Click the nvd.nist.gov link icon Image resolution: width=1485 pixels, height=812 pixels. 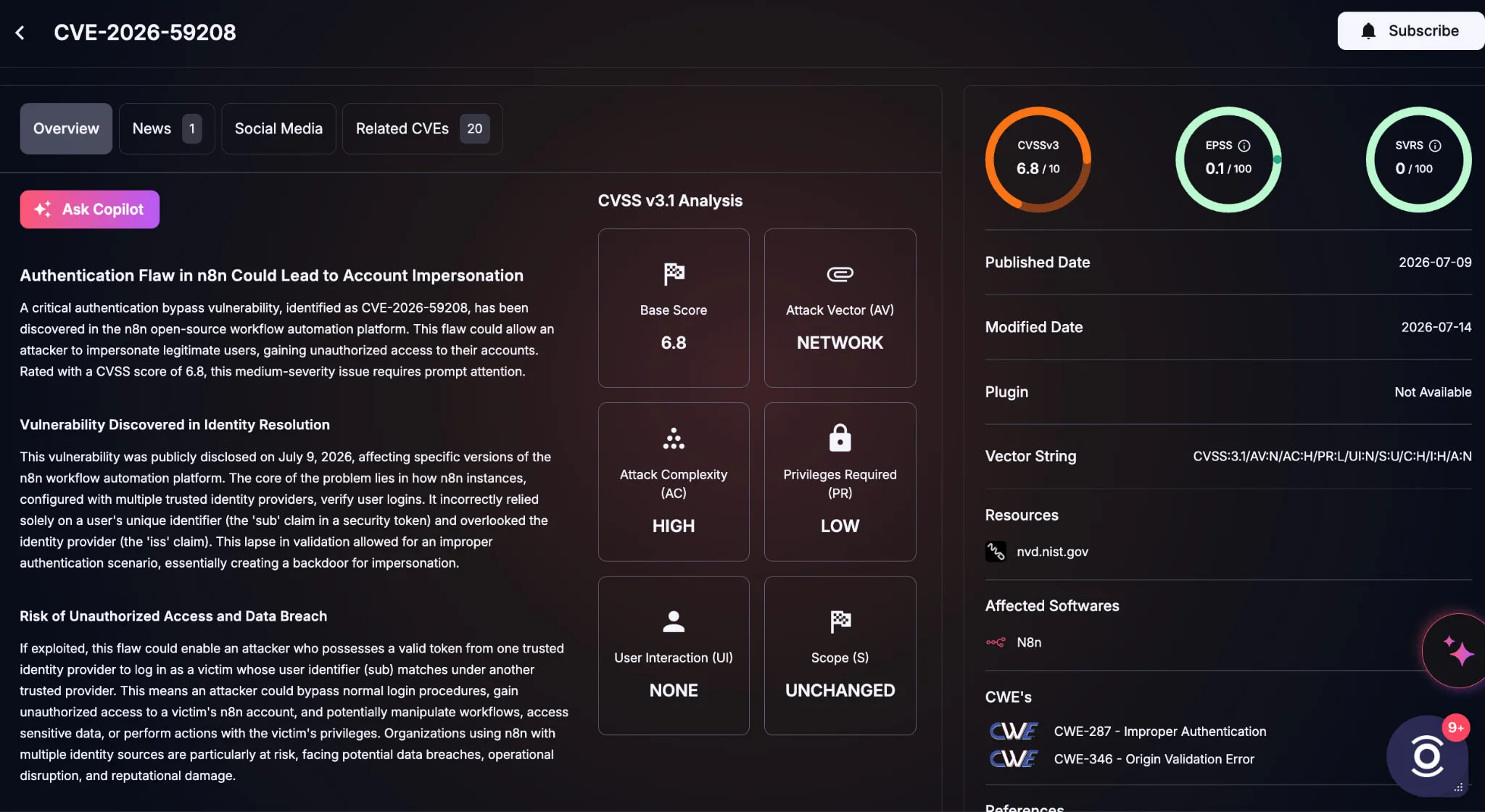(996, 552)
